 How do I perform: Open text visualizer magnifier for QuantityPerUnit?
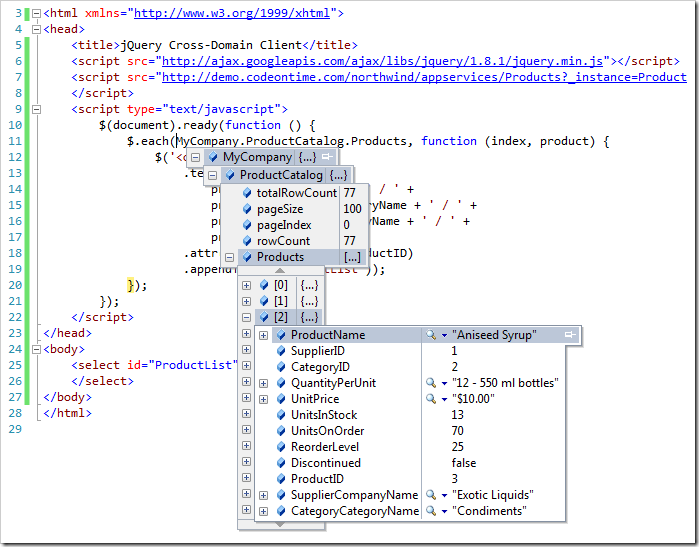pos(431,382)
